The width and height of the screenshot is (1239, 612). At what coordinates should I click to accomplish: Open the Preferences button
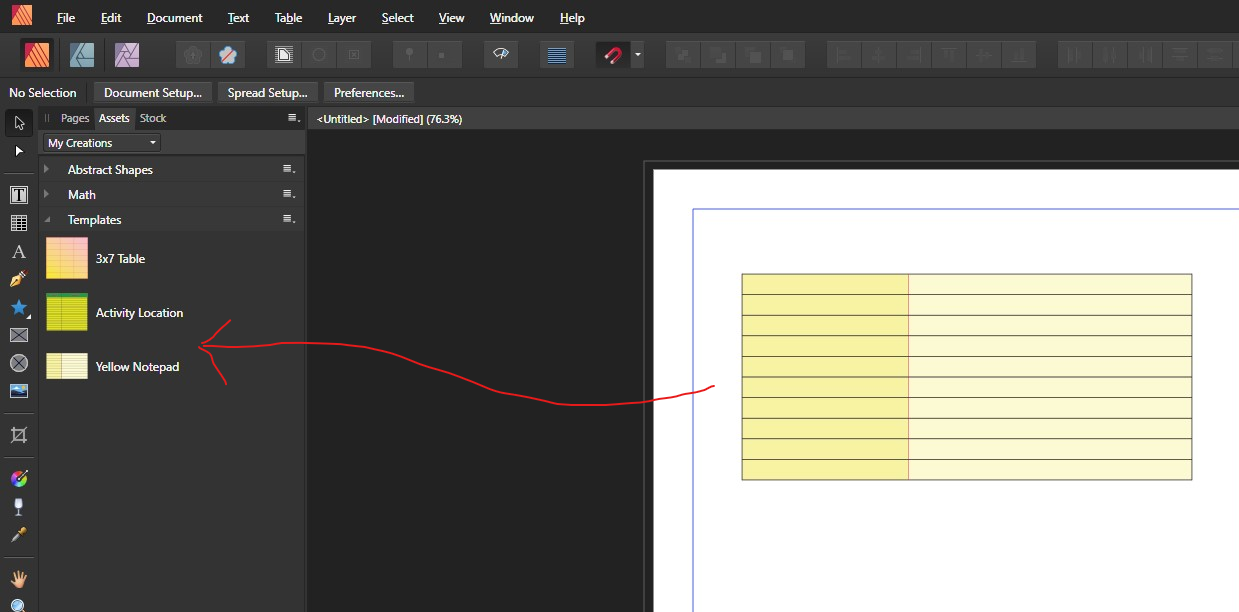pyautogui.click(x=368, y=93)
